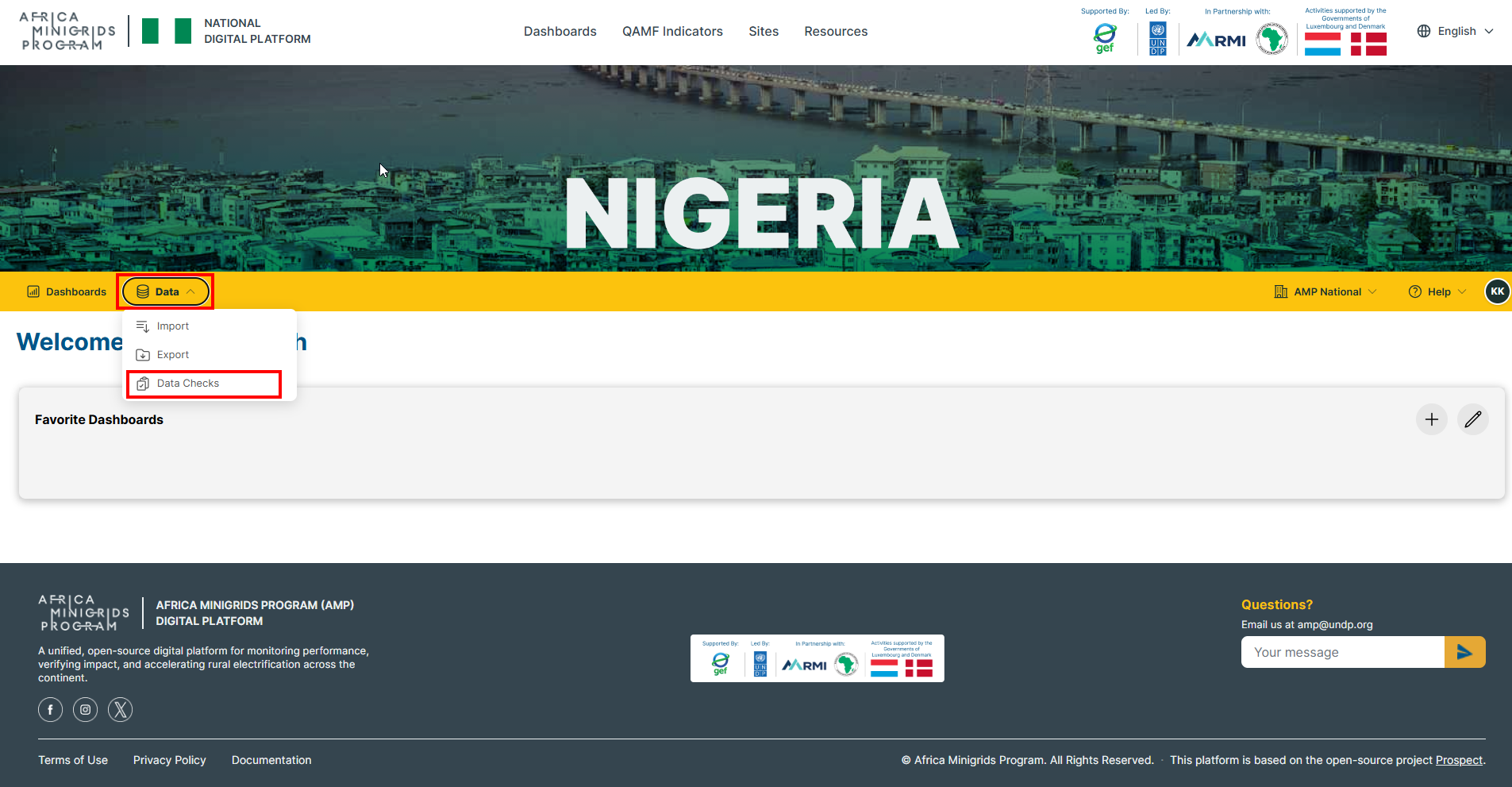Send the message with arrow button

click(x=1465, y=652)
